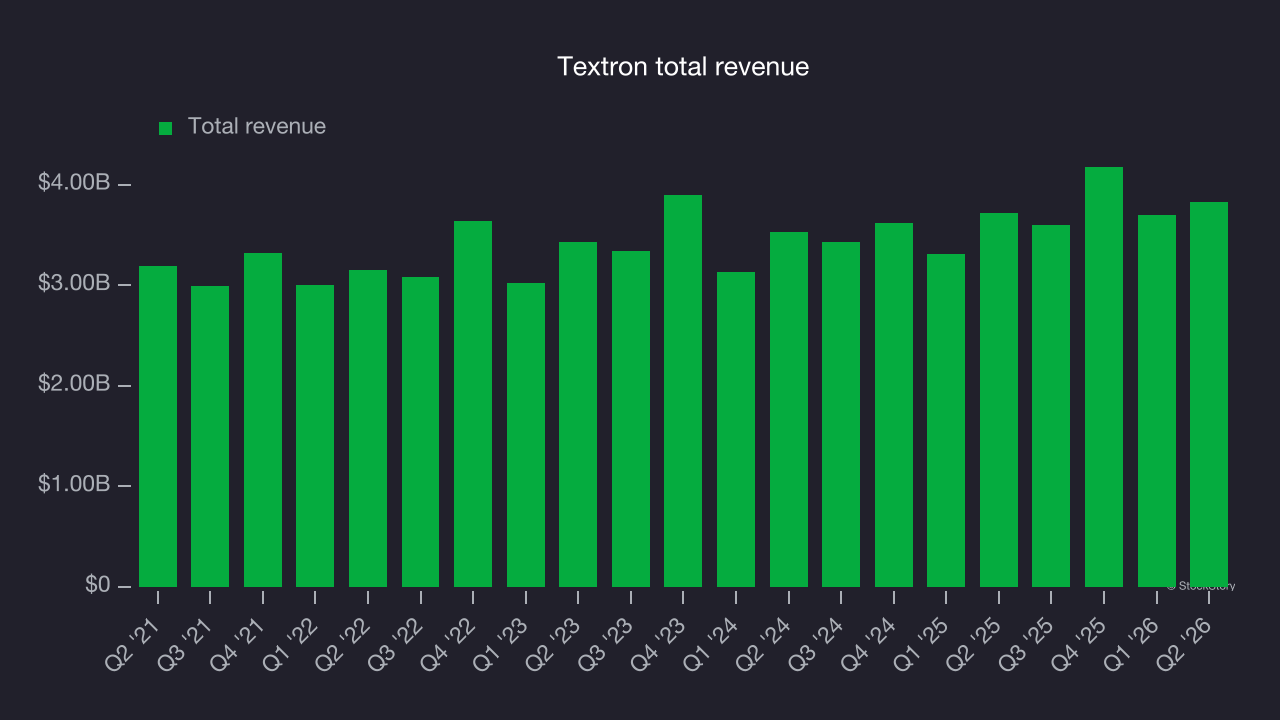The height and width of the screenshot is (720, 1280).
Task: Click the Textron total revenue chart title
Action: [x=683, y=67]
